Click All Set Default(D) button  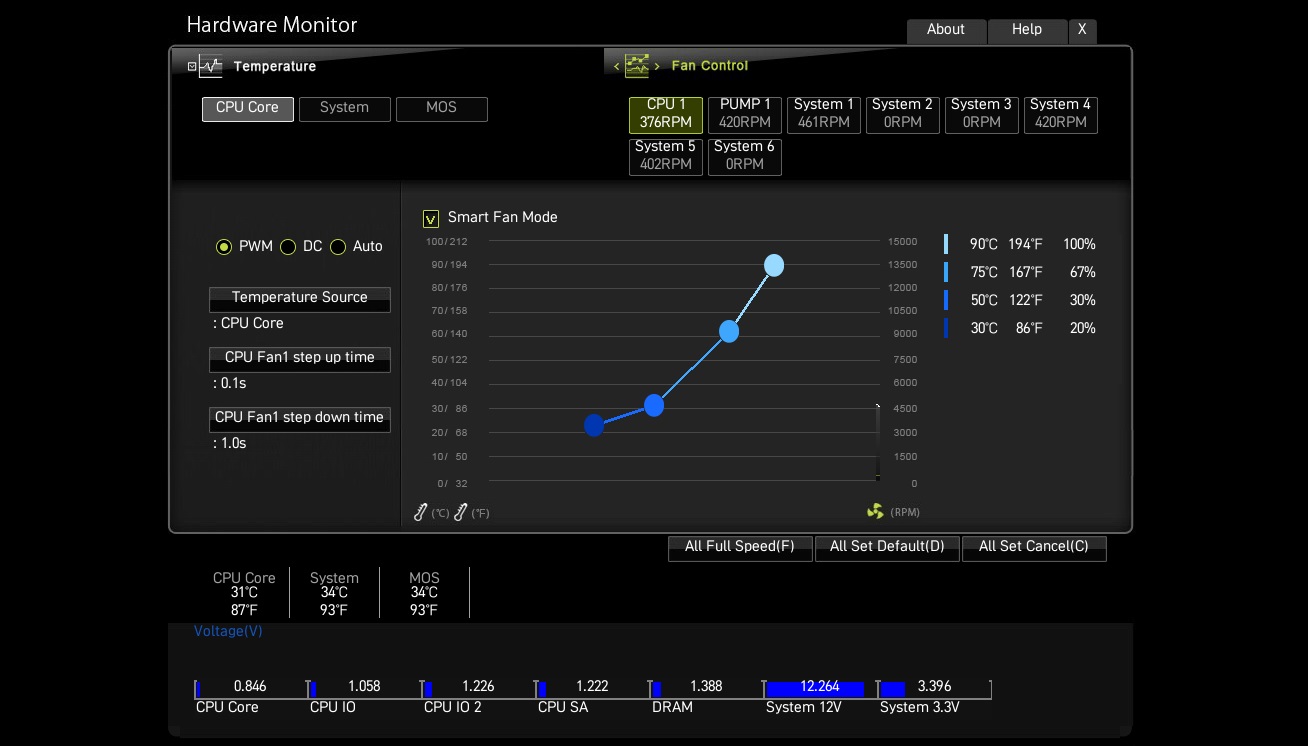(887, 548)
